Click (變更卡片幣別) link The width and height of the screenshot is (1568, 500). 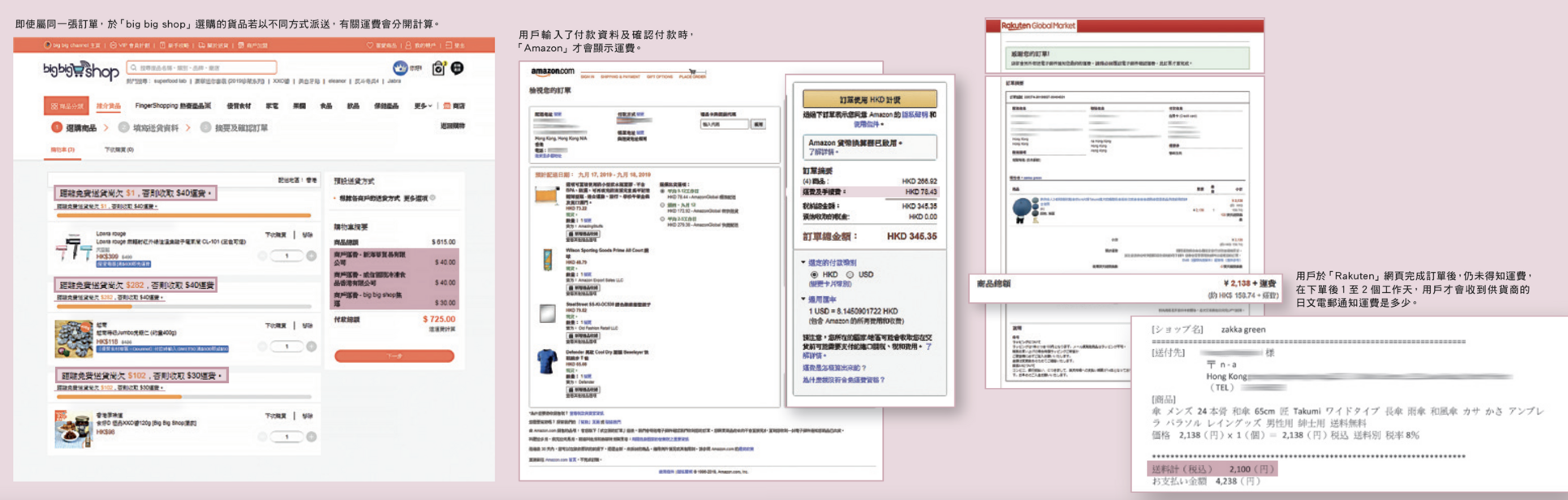click(x=829, y=284)
